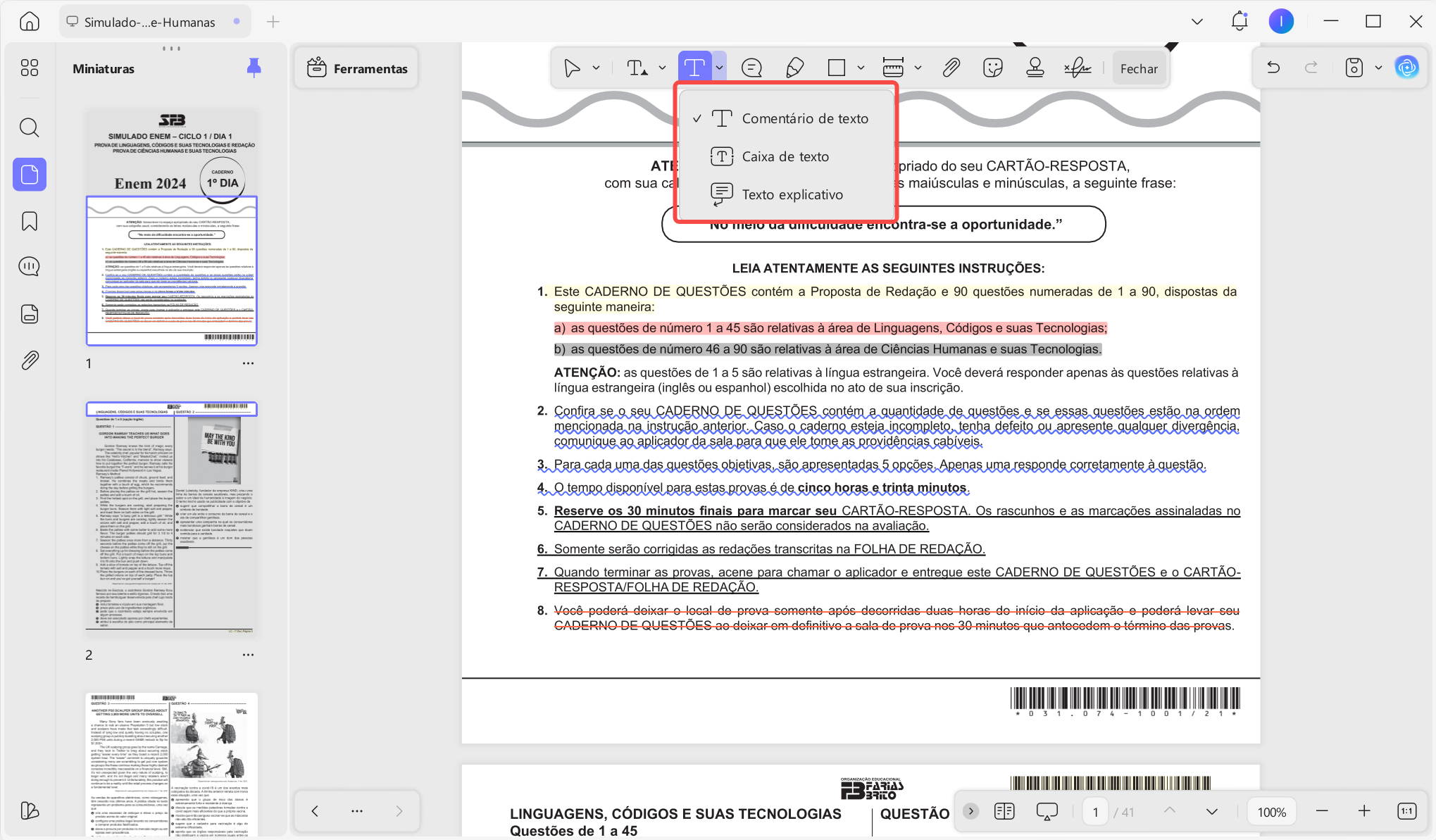Select the rectangle shape tool
The image size is (1436, 840).
(x=837, y=68)
